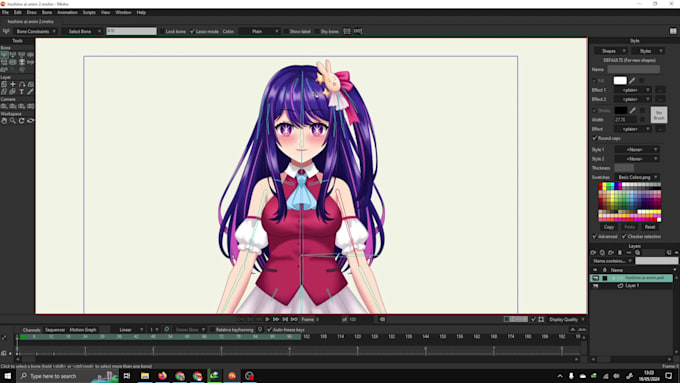Open the Display Quality dropdown
The height and width of the screenshot is (383, 680).
coord(567,319)
